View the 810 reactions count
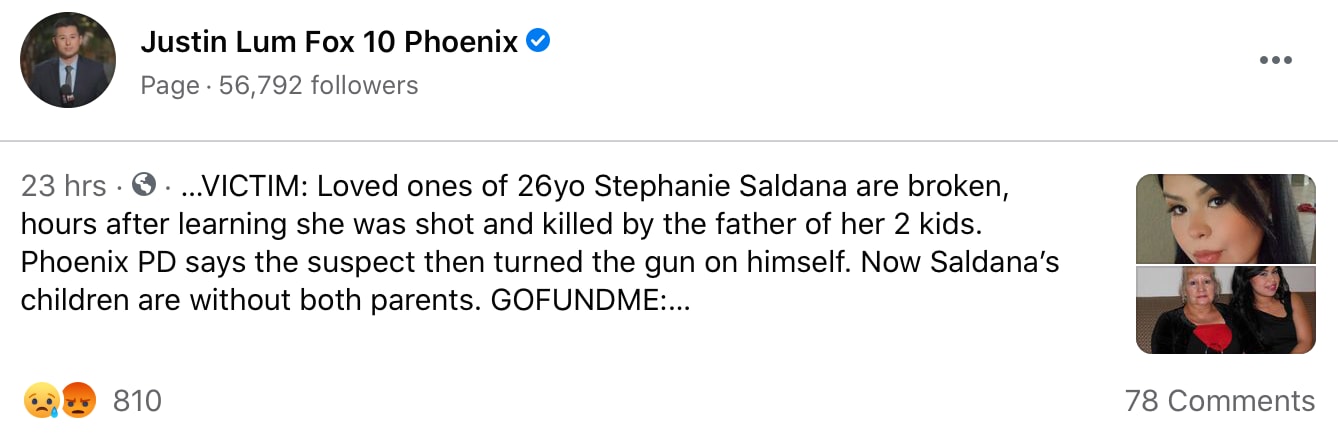Viewport: 1338px width, 436px height. [x=137, y=401]
